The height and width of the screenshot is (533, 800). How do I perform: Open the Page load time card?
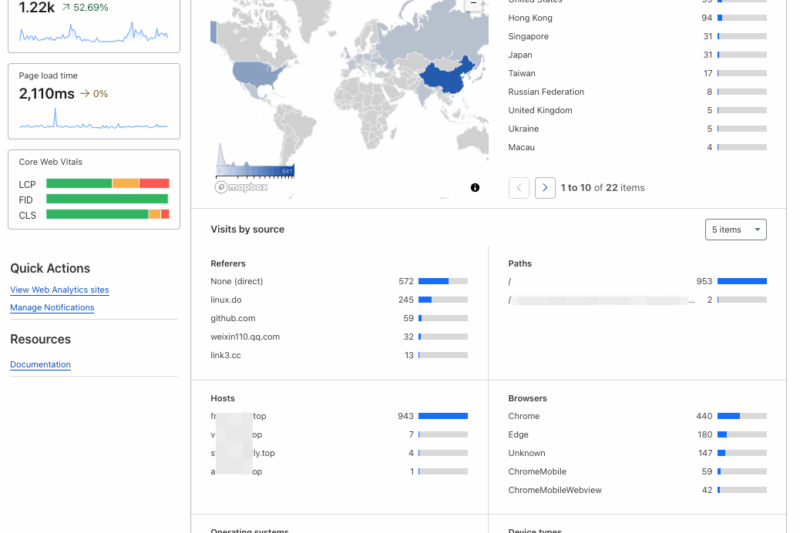point(94,101)
